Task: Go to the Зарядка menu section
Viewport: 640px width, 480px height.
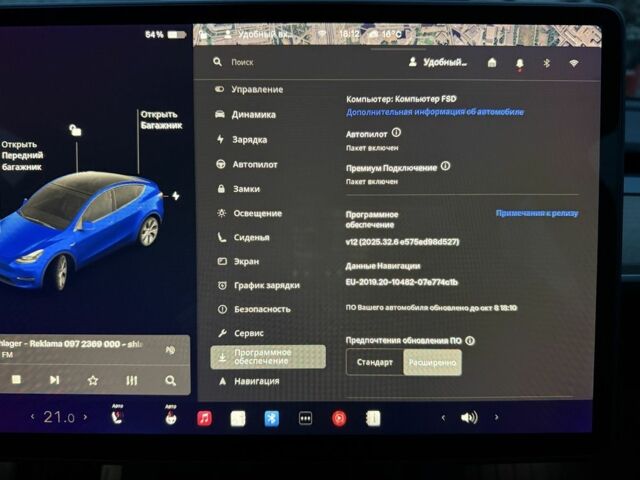Action: click(249, 139)
